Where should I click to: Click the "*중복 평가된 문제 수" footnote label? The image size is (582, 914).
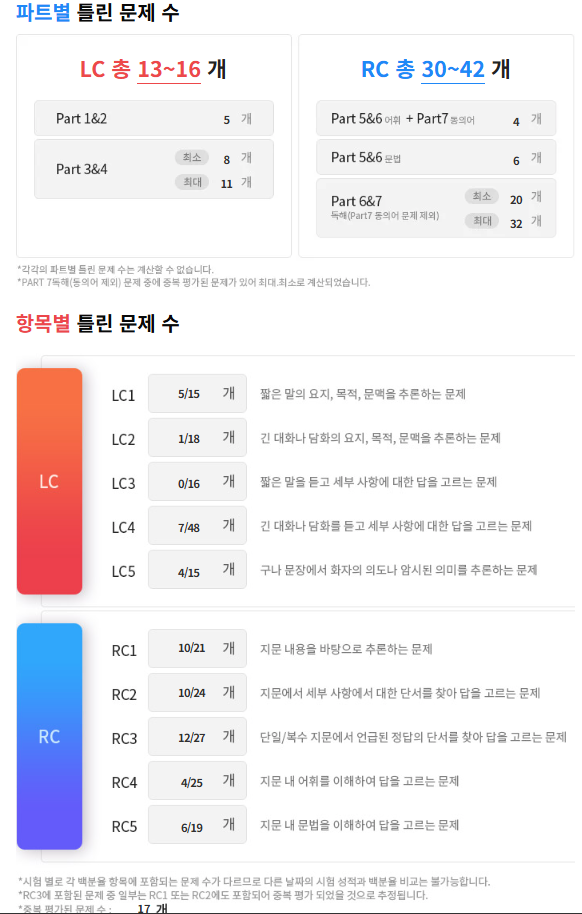pyautogui.click(x=65, y=908)
